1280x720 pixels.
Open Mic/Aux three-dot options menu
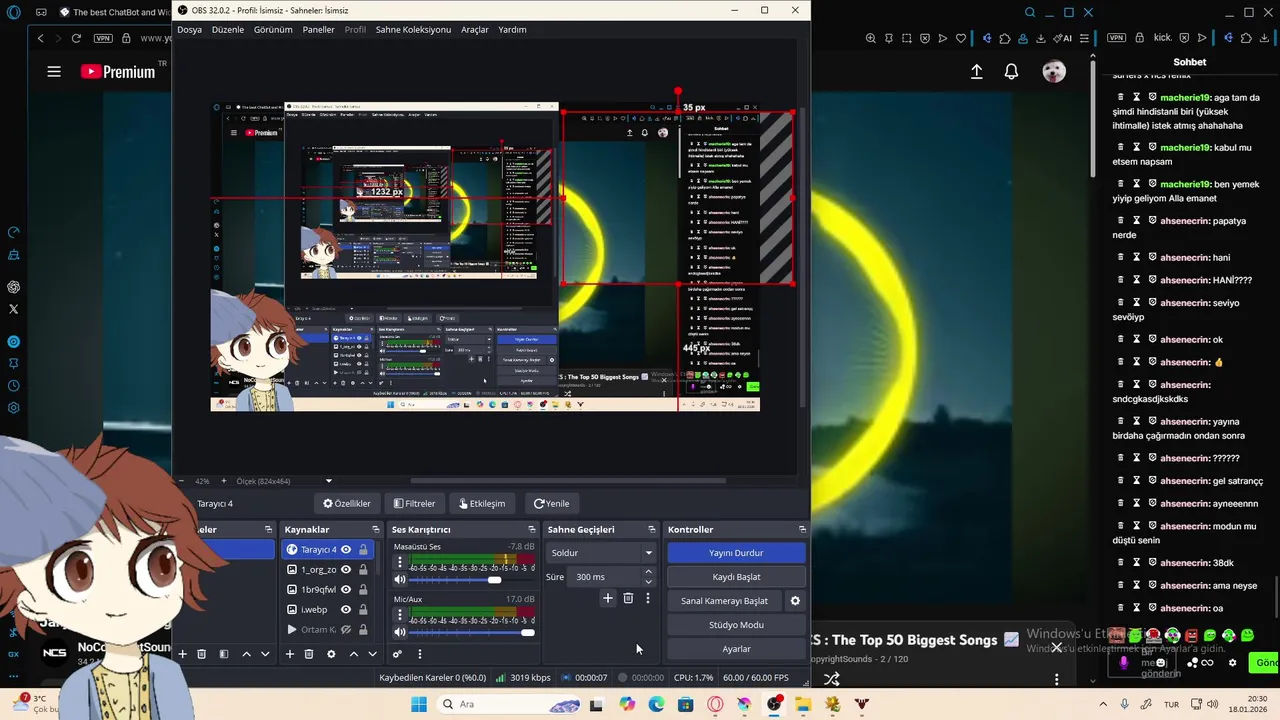pos(400,614)
